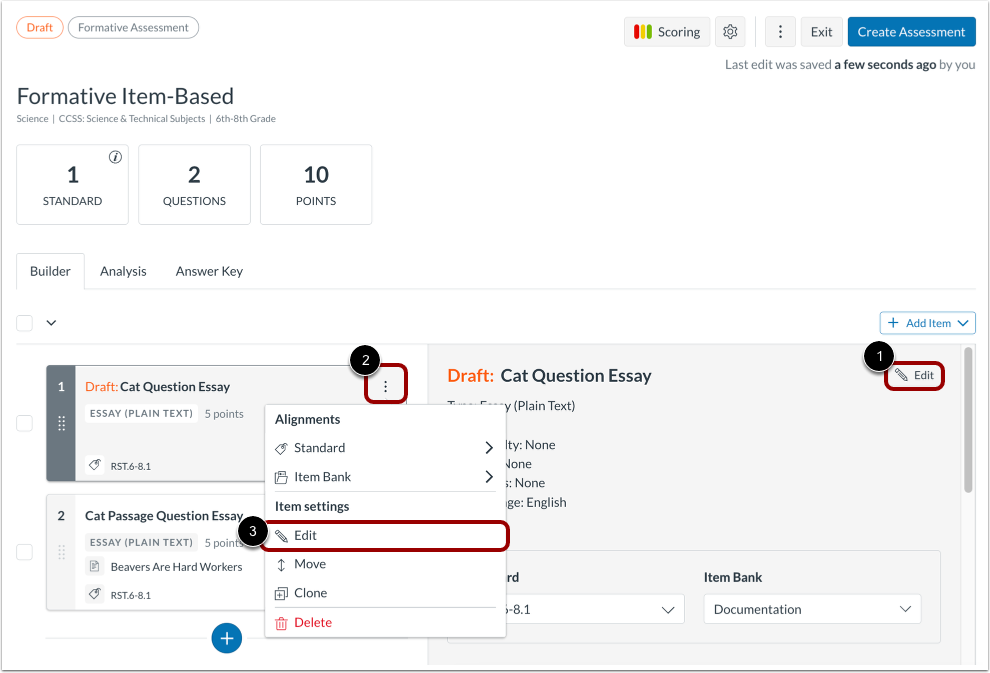Click the 10 Points summary card
This screenshot has width=990, height=673.
pyautogui.click(x=316, y=184)
